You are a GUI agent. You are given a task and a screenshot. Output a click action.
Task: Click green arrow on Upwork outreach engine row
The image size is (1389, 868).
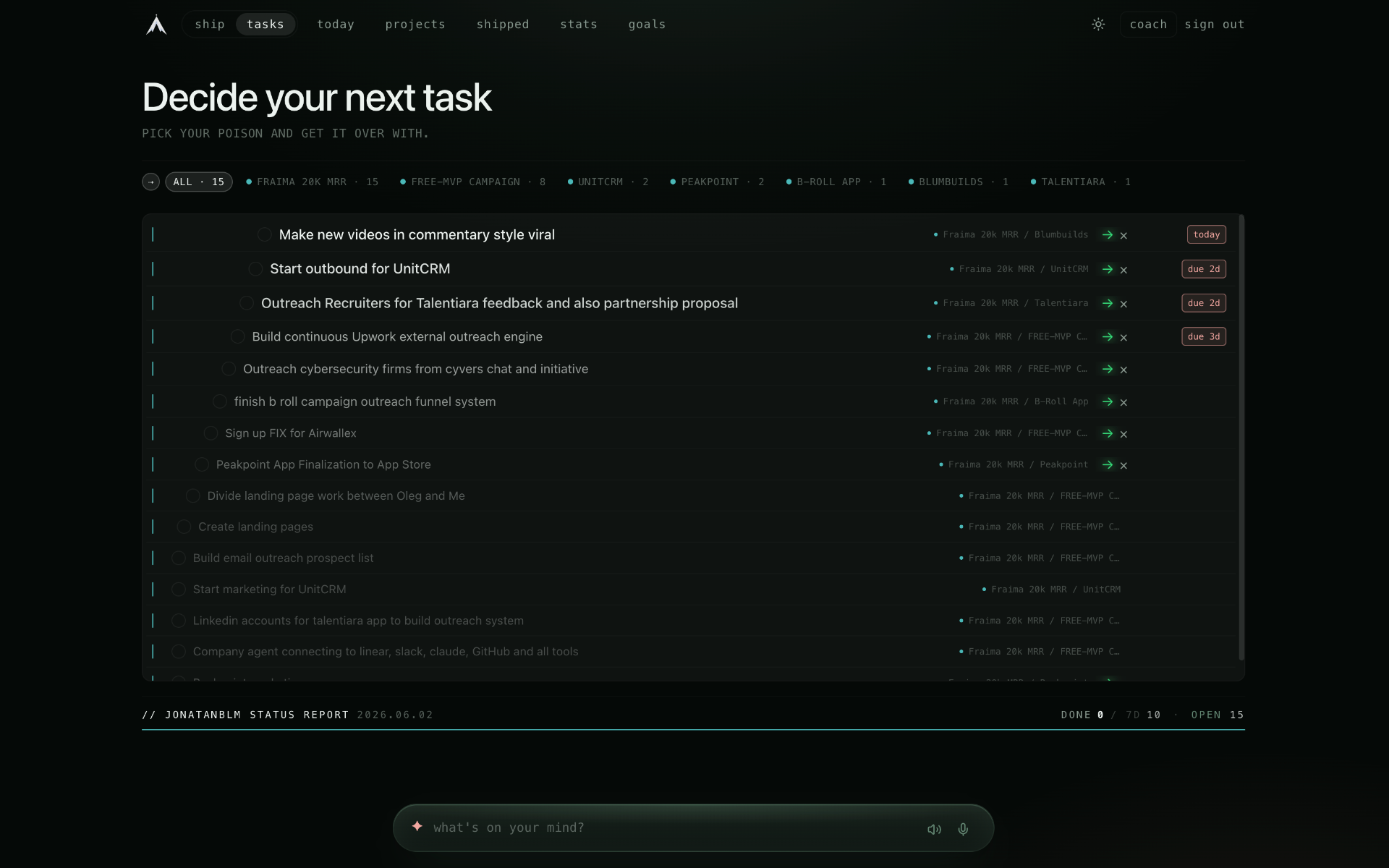click(x=1107, y=336)
